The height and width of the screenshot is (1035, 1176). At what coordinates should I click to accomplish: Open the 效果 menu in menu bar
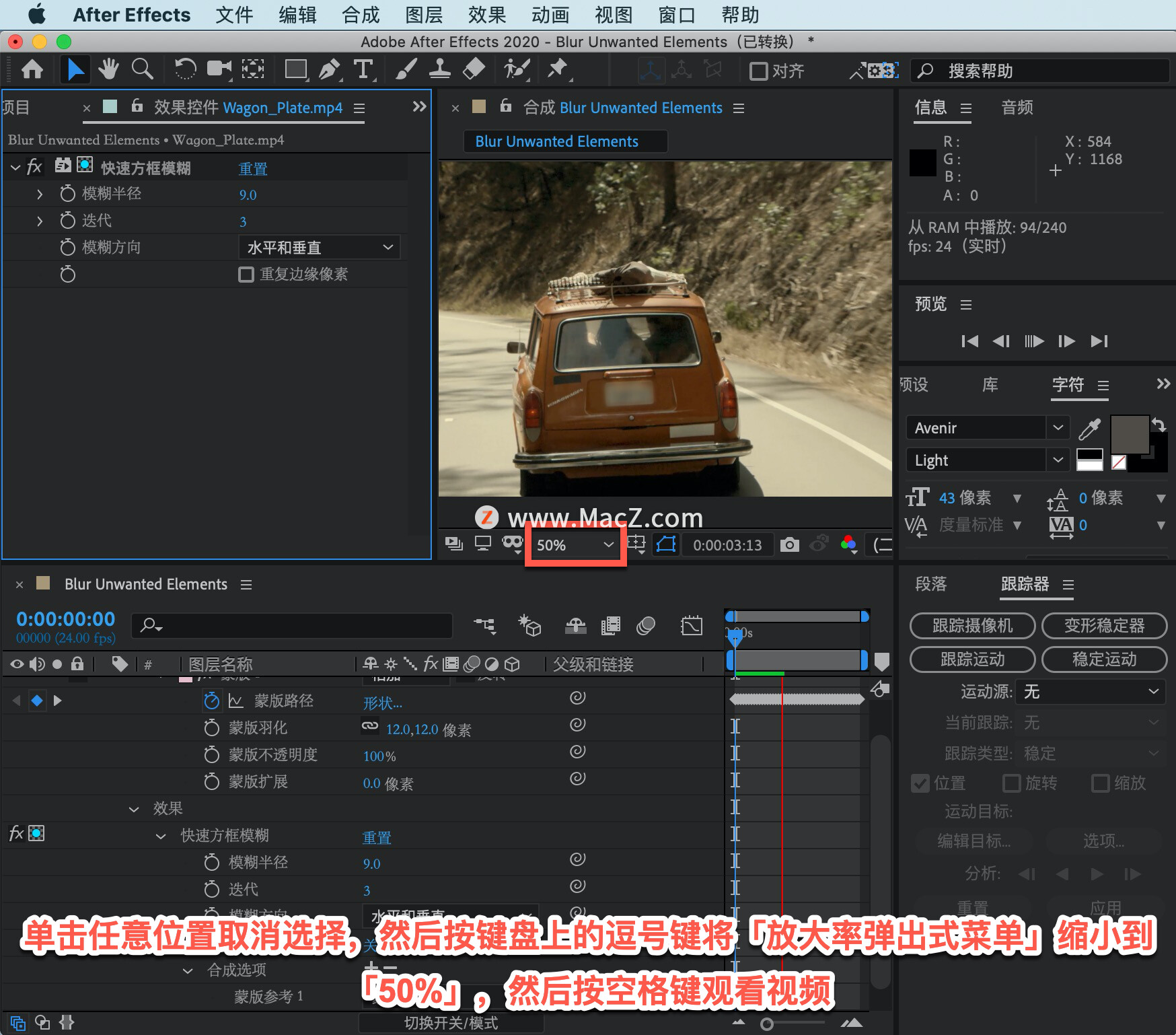tap(487, 15)
